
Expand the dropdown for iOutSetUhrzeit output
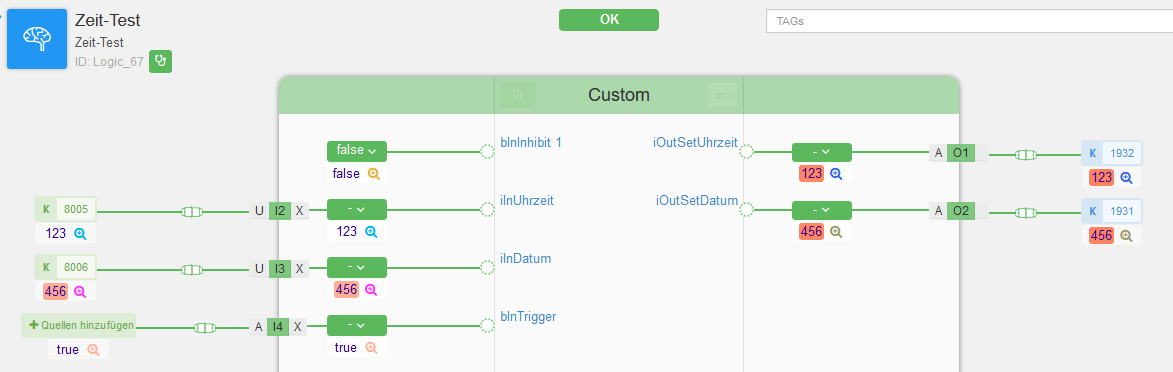point(821,152)
